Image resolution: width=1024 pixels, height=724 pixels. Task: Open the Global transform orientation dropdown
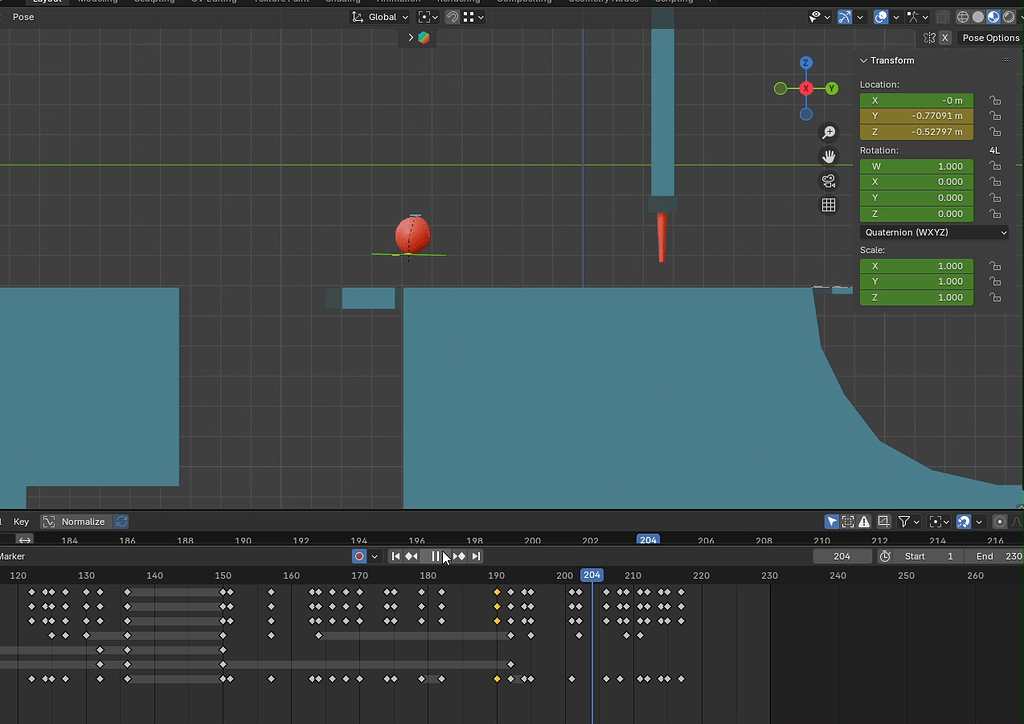(x=380, y=17)
